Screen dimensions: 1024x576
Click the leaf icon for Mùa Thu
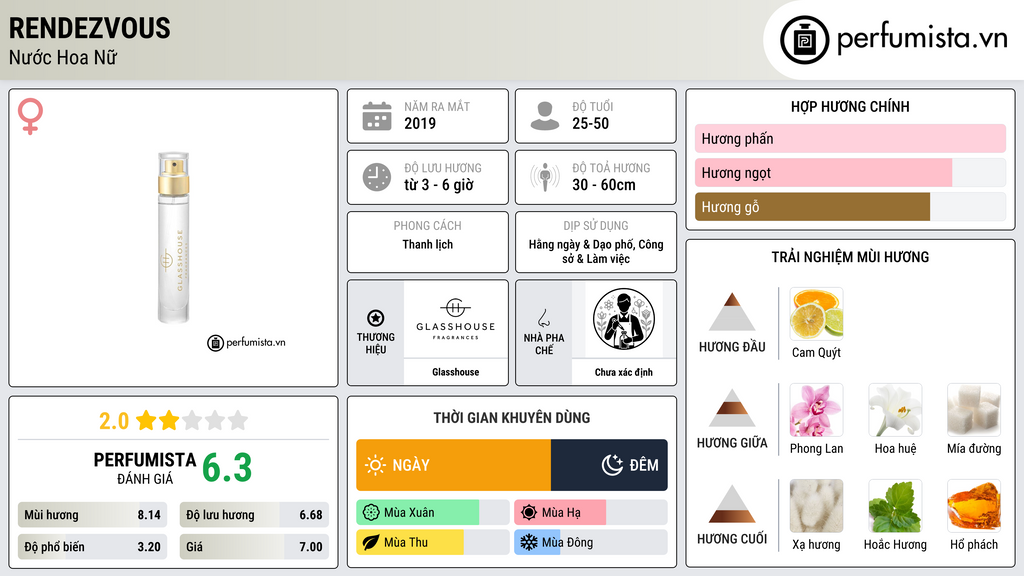(x=371, y=542)
